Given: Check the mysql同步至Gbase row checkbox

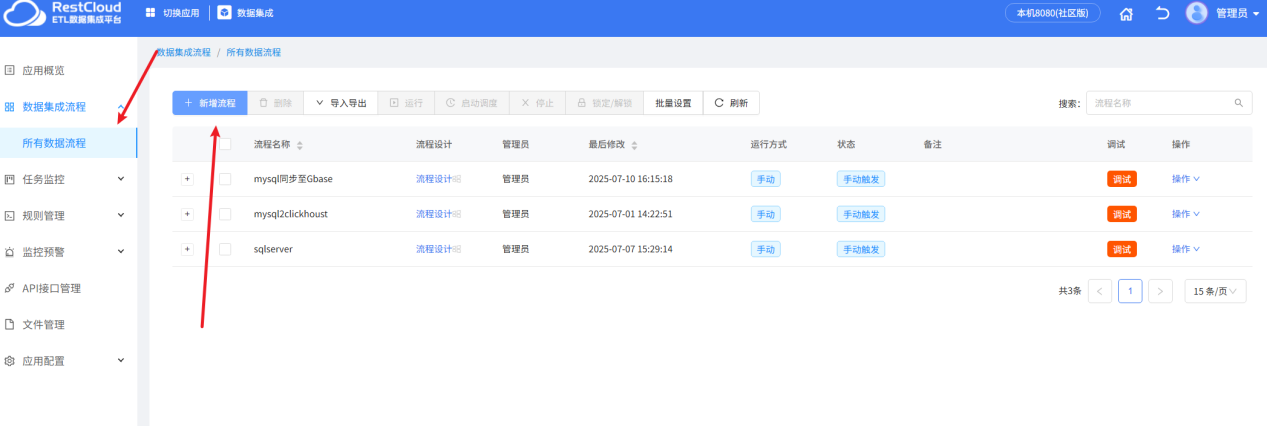Looking at the screenshot, I should click(225, 179).
